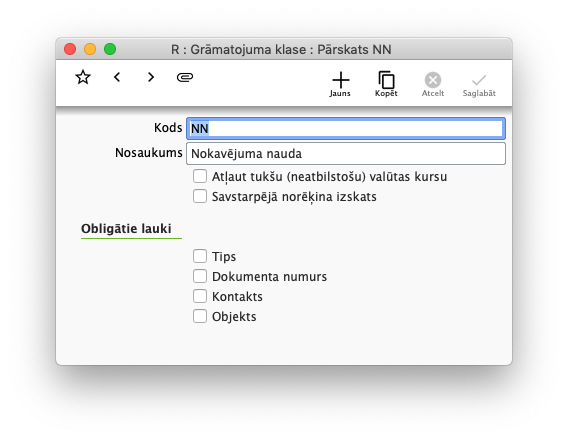Viewport: 568px width, 439px height.
Task: Open the paperclip attachments icon
Action: 185,77
